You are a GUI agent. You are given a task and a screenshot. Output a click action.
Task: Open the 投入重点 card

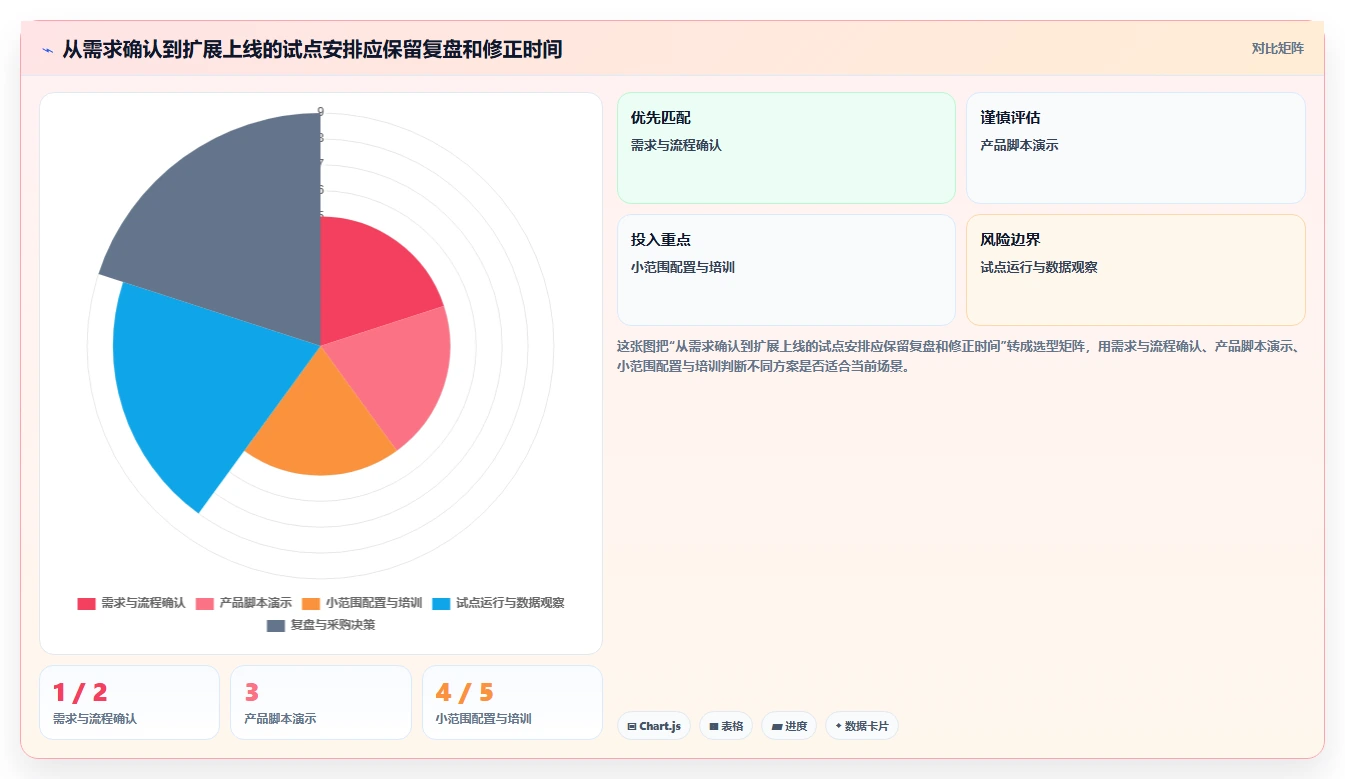click(x=786, y=270)
